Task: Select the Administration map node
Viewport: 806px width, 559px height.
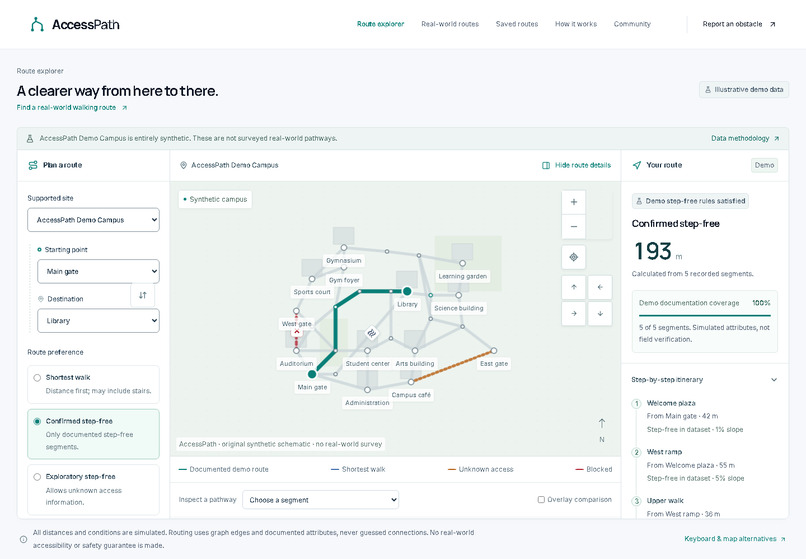Action: pyautogui.click(x=367, y=390)
